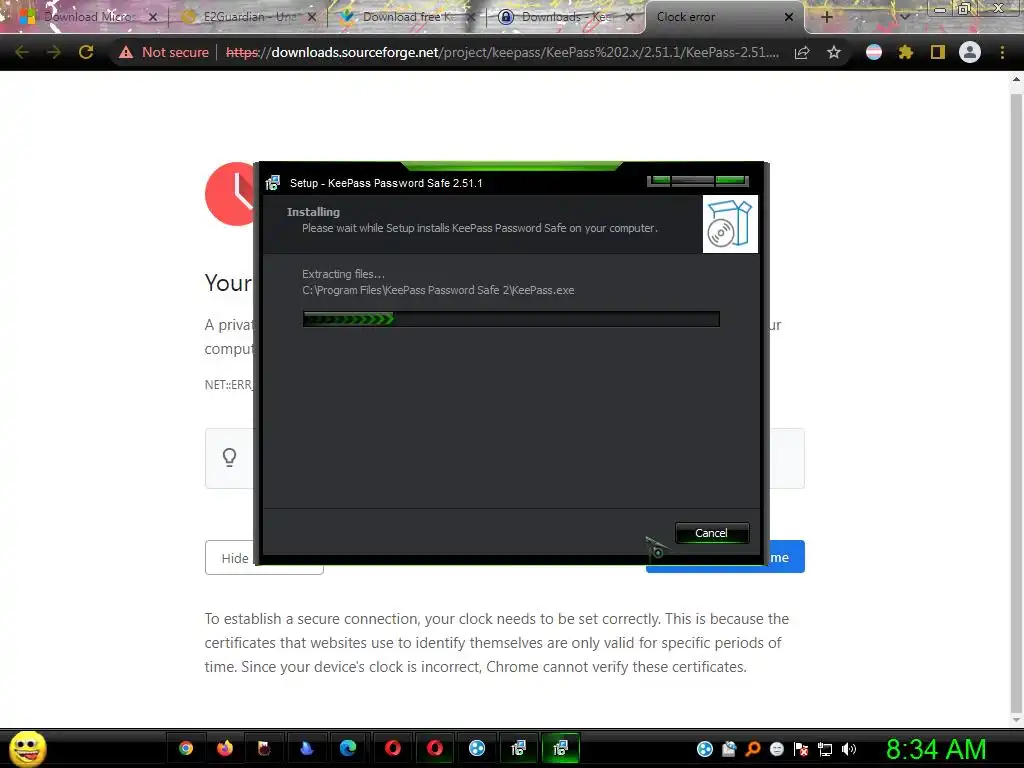Click the non-highlighted setup installer taskbar icon
This screenshot has width=1024, height=768.
[519, 748]
